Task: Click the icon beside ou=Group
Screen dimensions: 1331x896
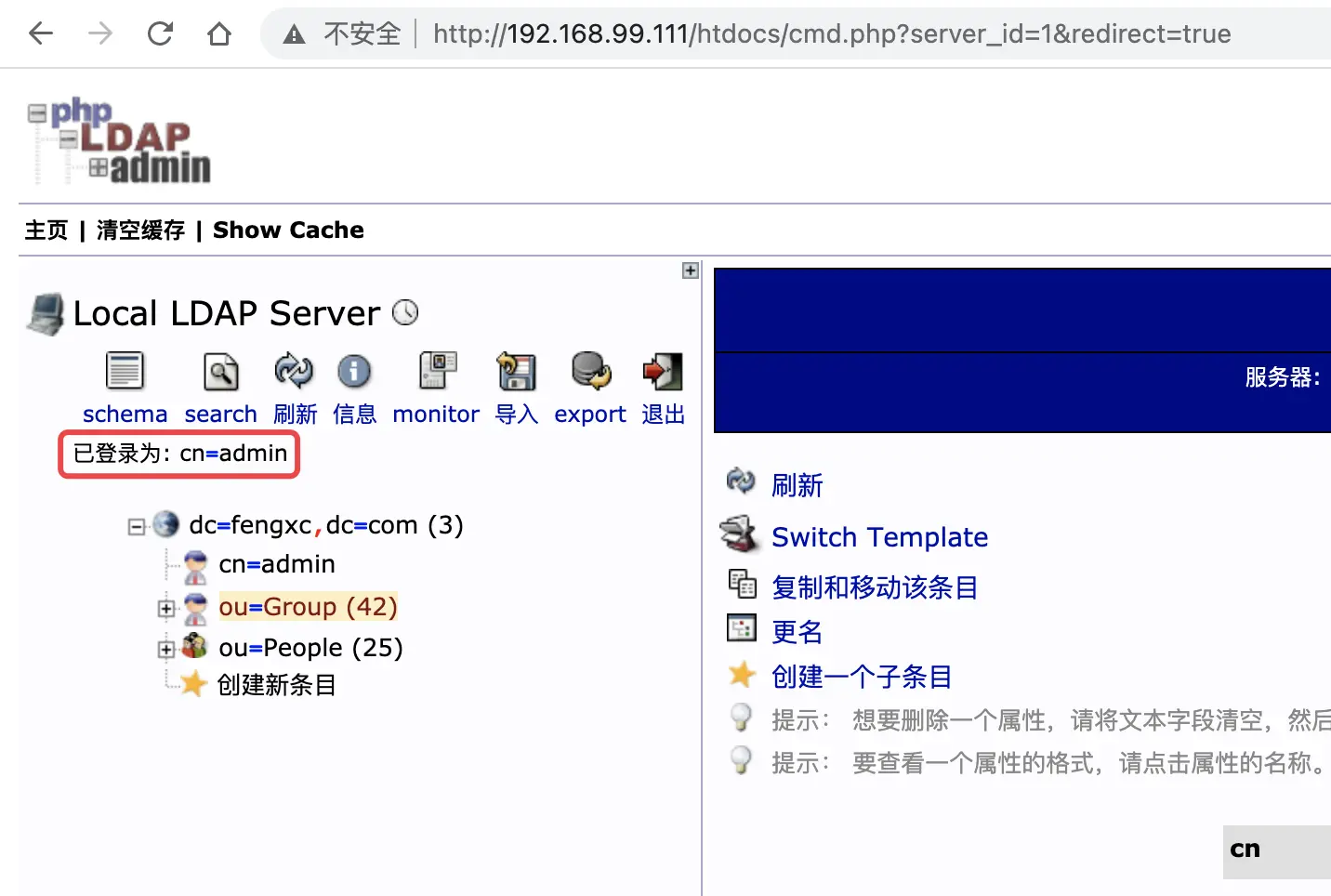Action: coord(195,609)
